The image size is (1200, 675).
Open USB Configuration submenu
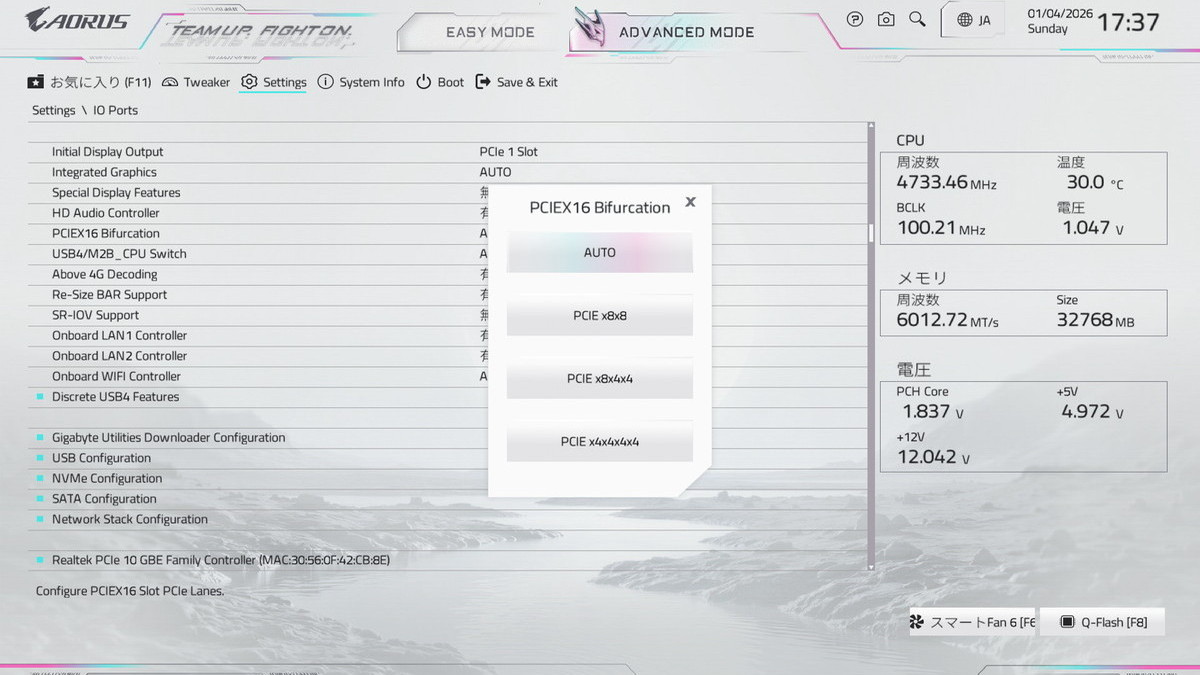click(101, 458)
